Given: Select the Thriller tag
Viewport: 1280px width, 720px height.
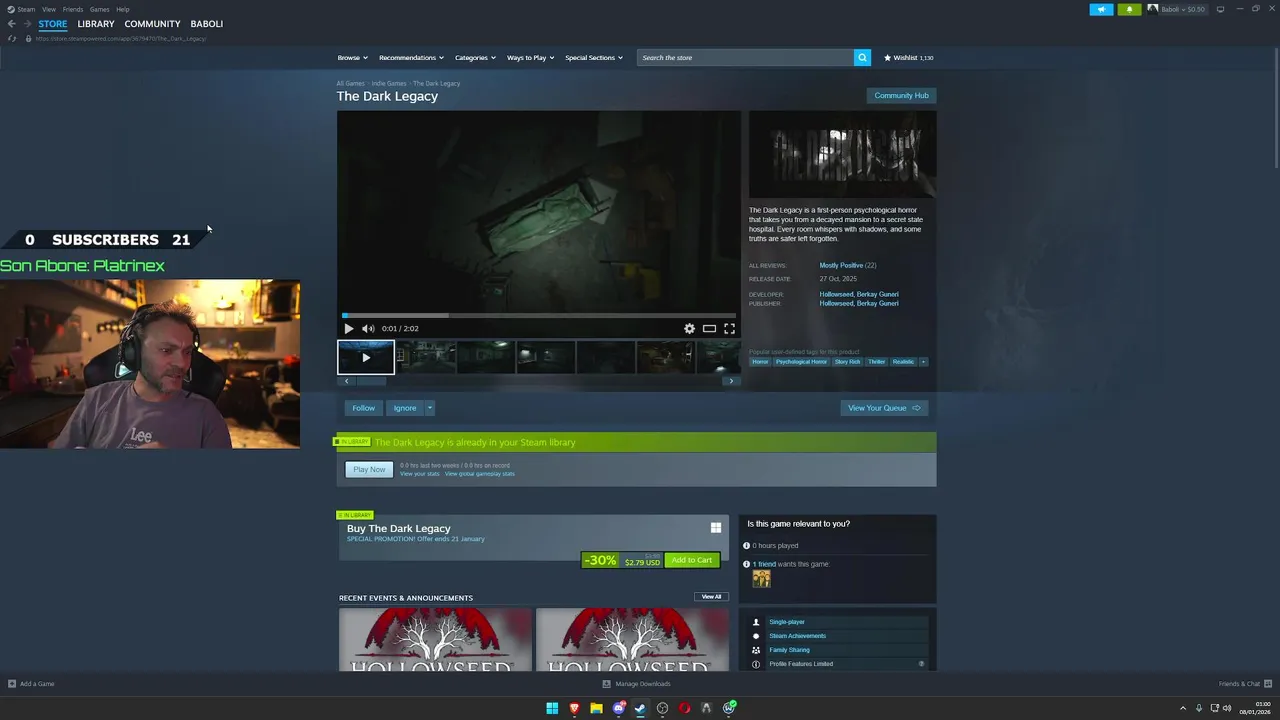Looking at the screenshot, I should coord(877,362).
